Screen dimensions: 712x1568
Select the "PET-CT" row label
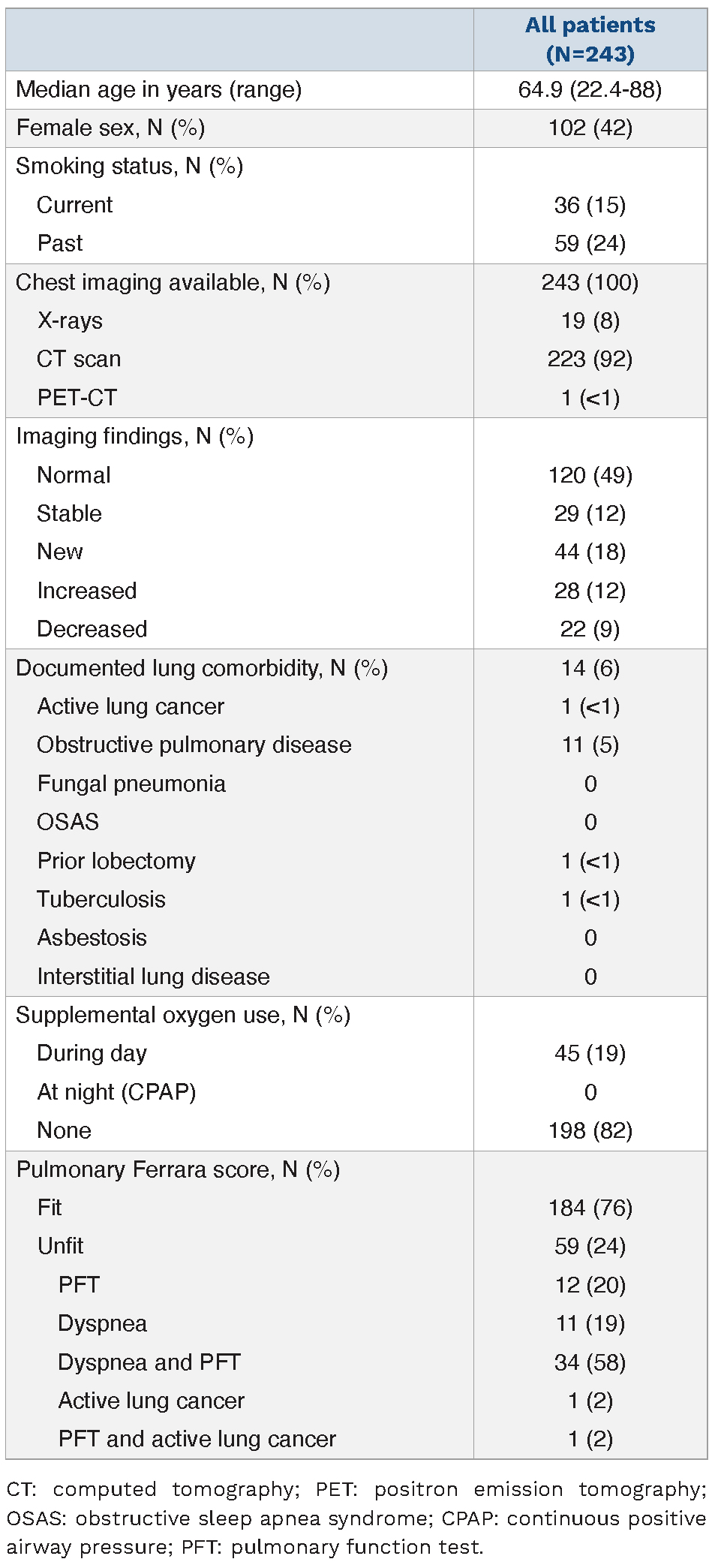[77, 398]
